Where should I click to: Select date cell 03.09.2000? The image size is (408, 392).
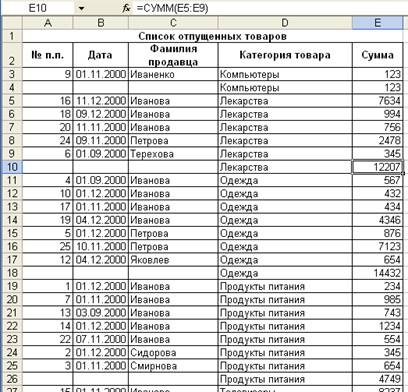click(101, 313)
